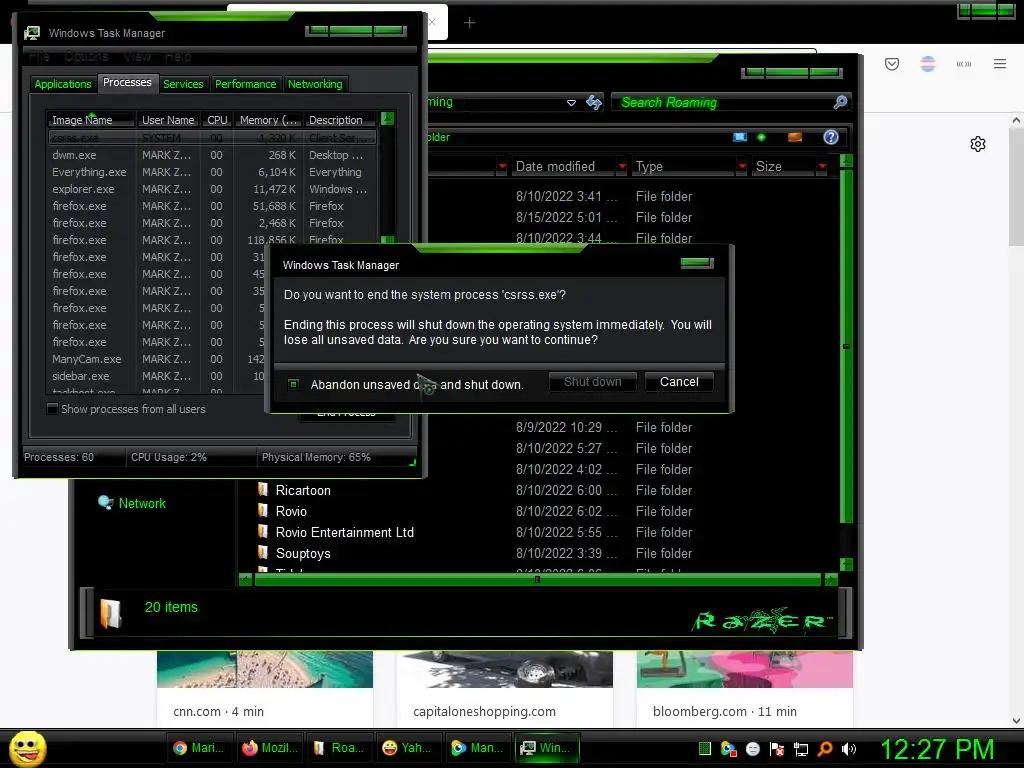Open the 'Roa...' folder taskbar item
This screenshot has width=1024, height=768.
(x=339, y=748)
